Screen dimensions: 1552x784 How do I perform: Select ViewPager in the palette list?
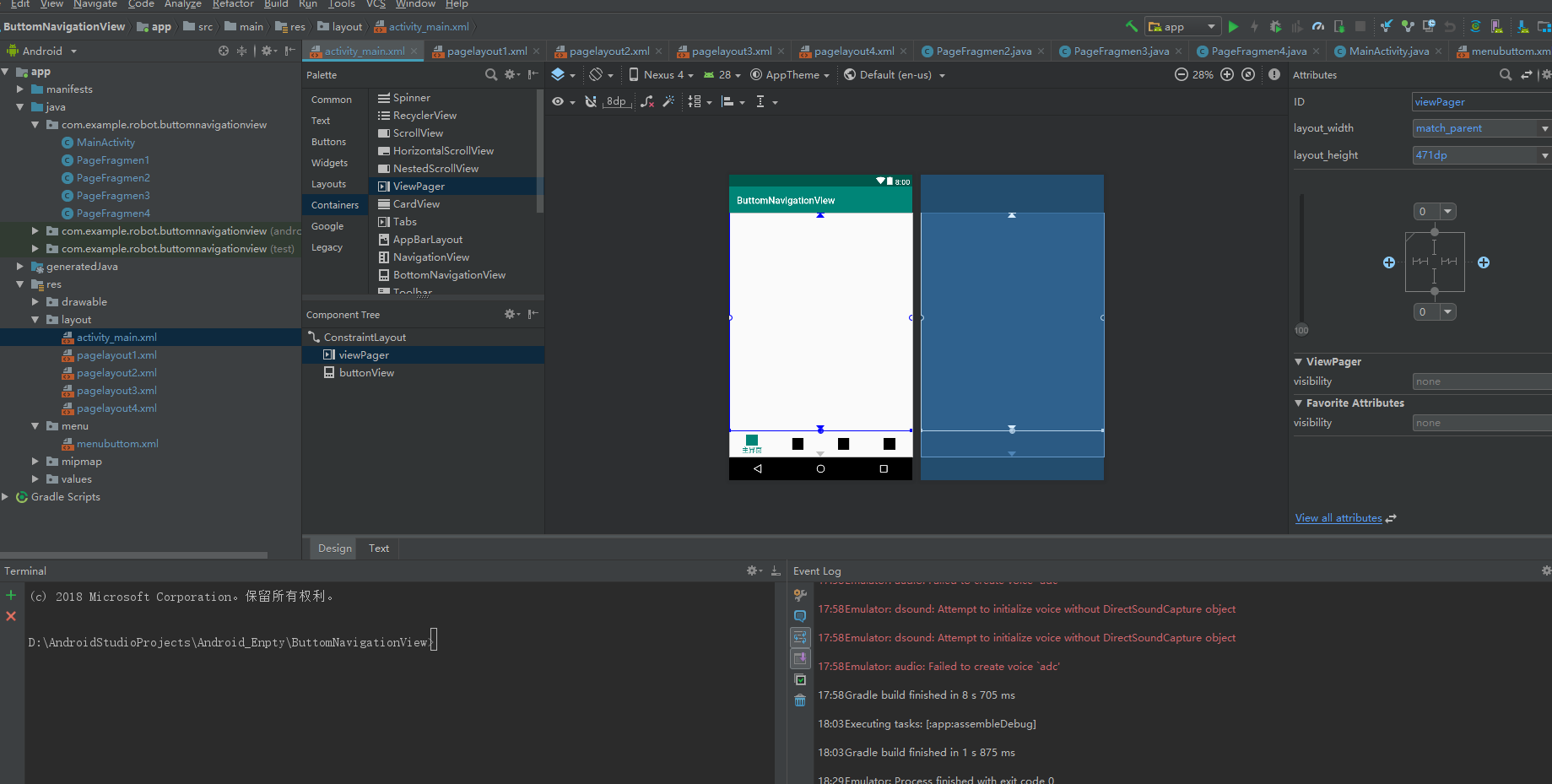(x=419, y=187)
